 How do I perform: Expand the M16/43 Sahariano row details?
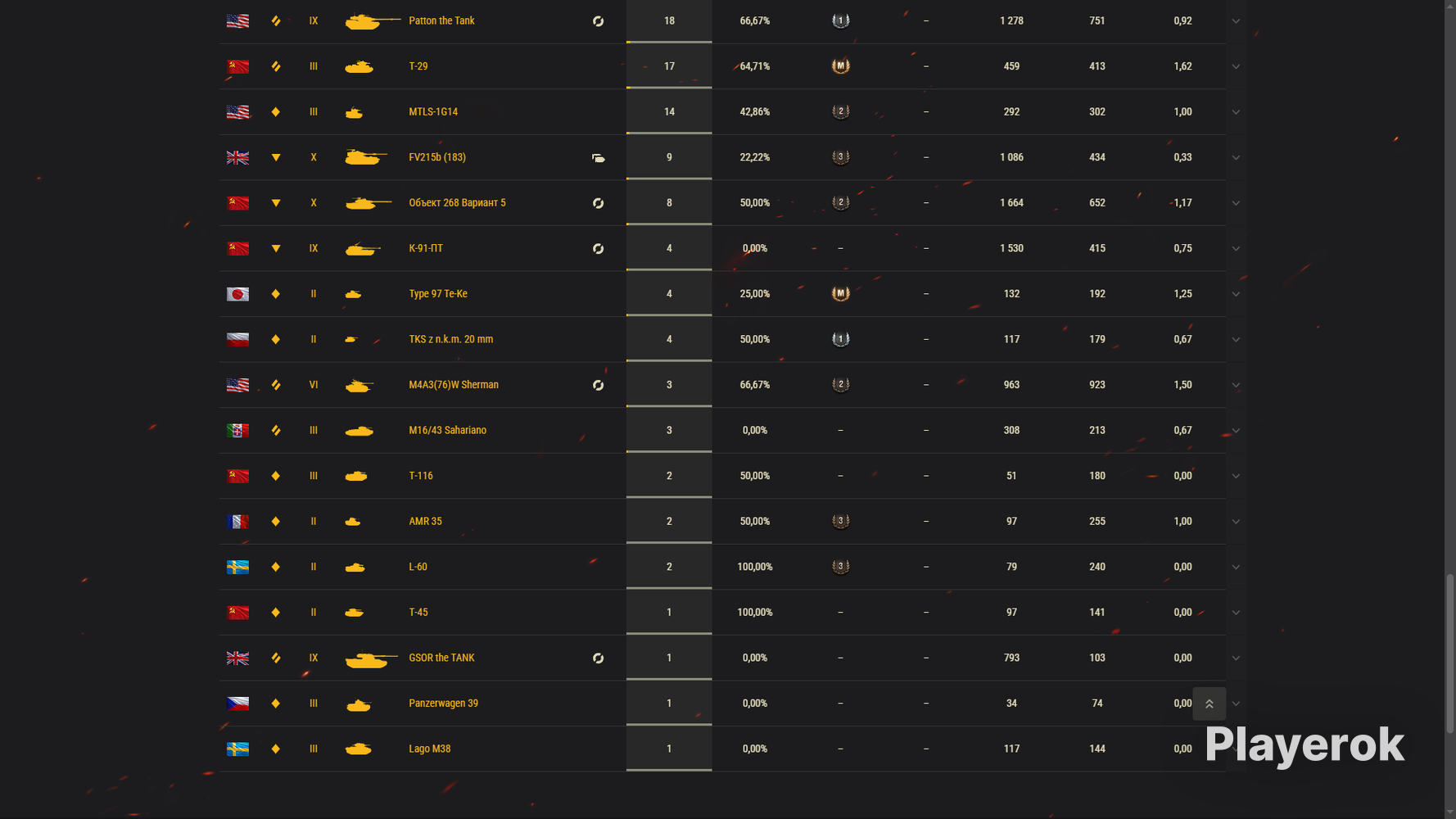click(1236, 431)
